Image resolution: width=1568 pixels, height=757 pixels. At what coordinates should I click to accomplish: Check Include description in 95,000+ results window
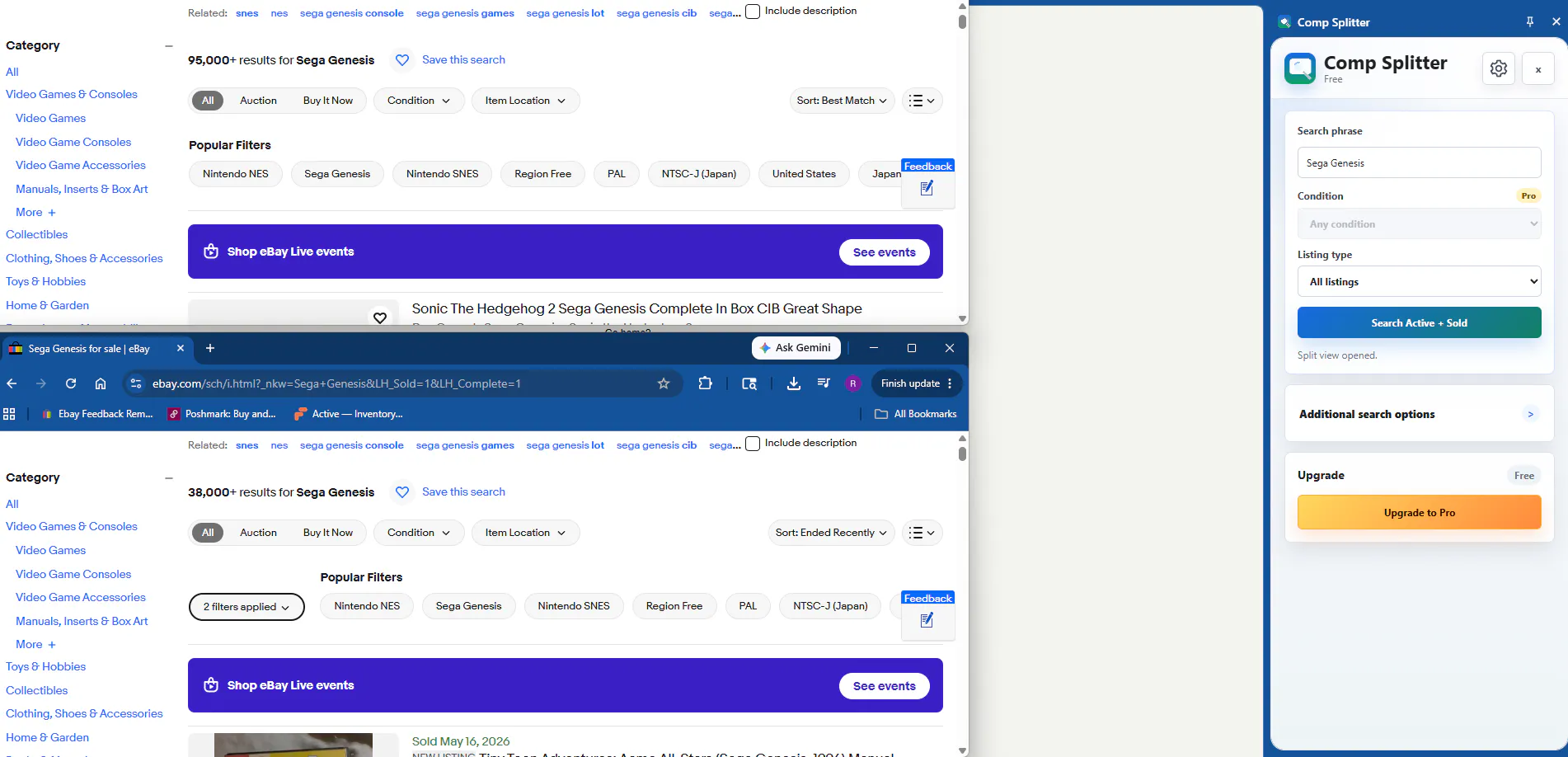(x=753, y=12)
